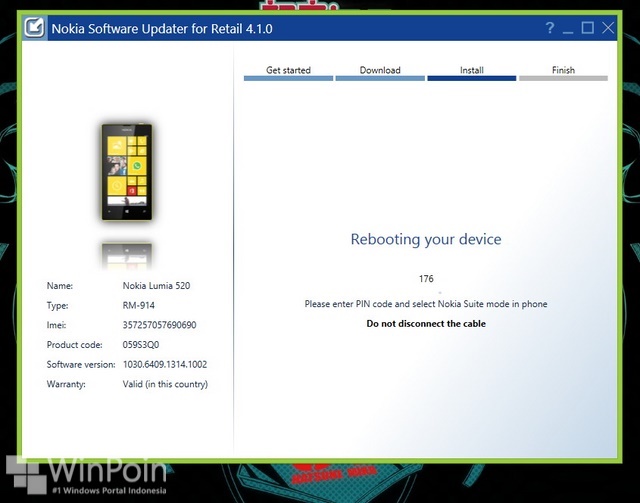The image size is (640, 503).
Task: Click the type value 'RM-914'
Action: click(x=138, y=305)
